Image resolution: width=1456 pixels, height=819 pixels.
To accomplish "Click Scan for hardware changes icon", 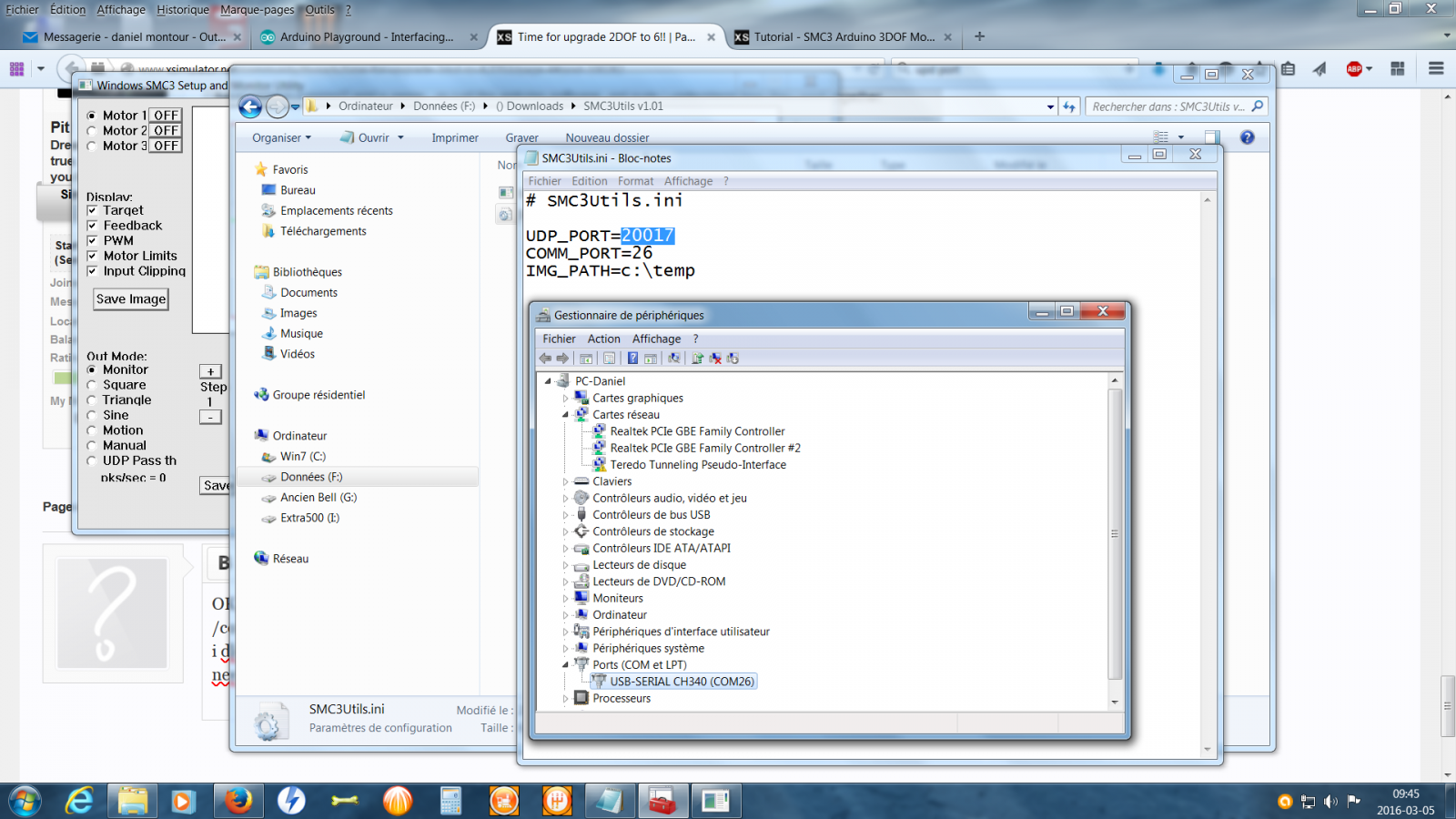I will click(674, 359).
